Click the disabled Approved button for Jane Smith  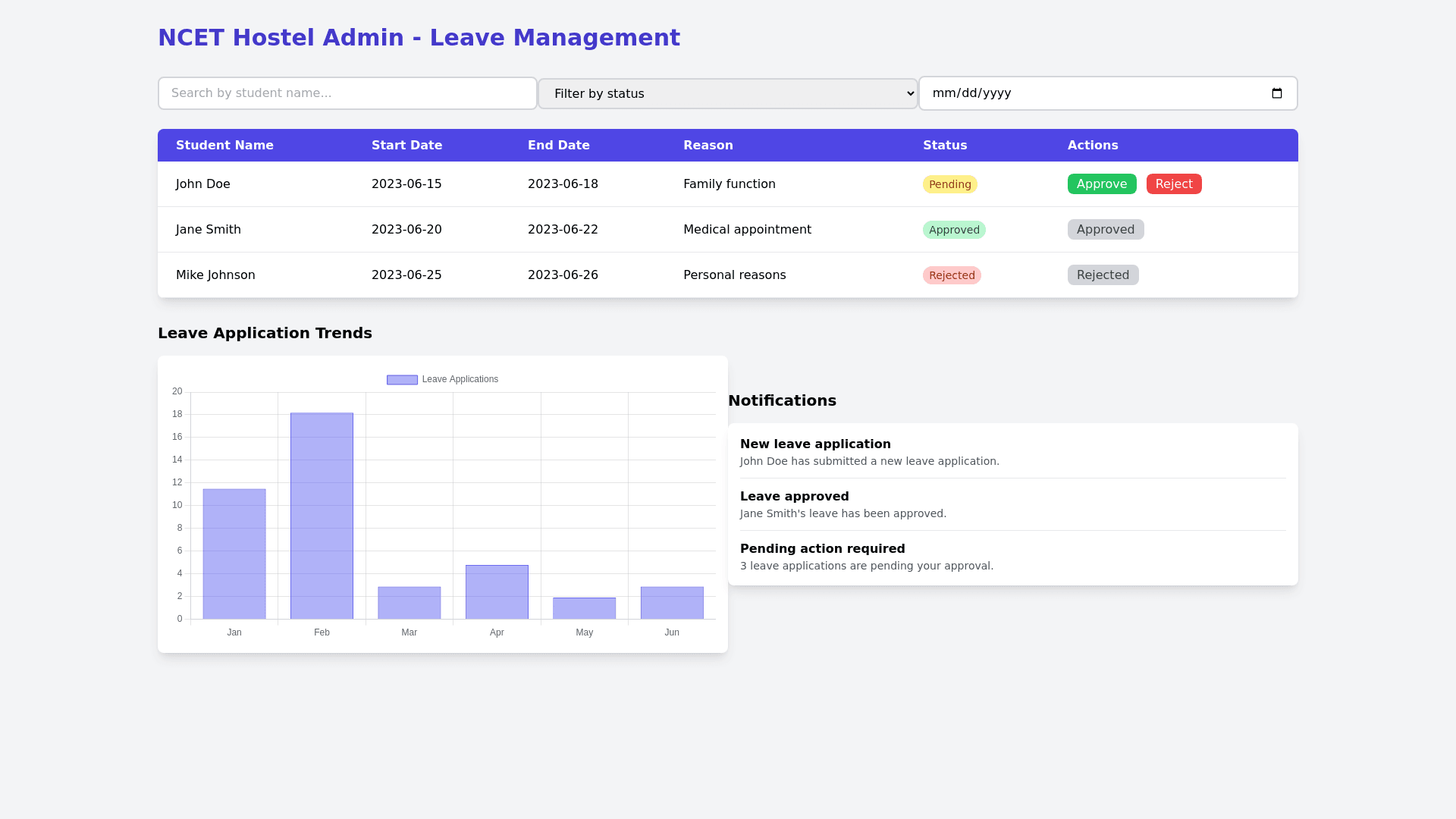pyautogui.click(x=1105, y=230)
